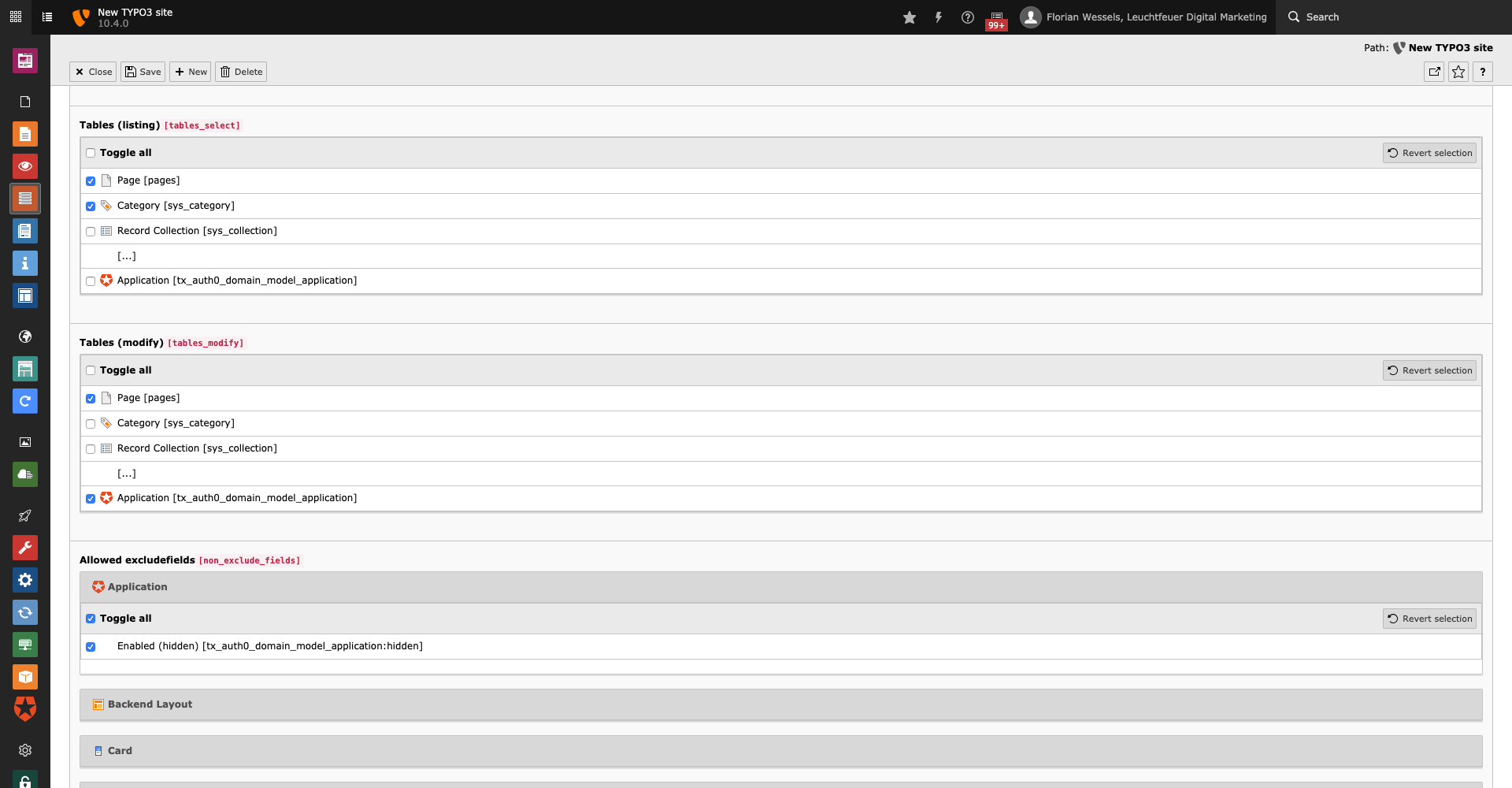Viewport: 1512px width, 788px height.
Task: Open the Auth0 module in sidebar
Action: coord(25,708)
